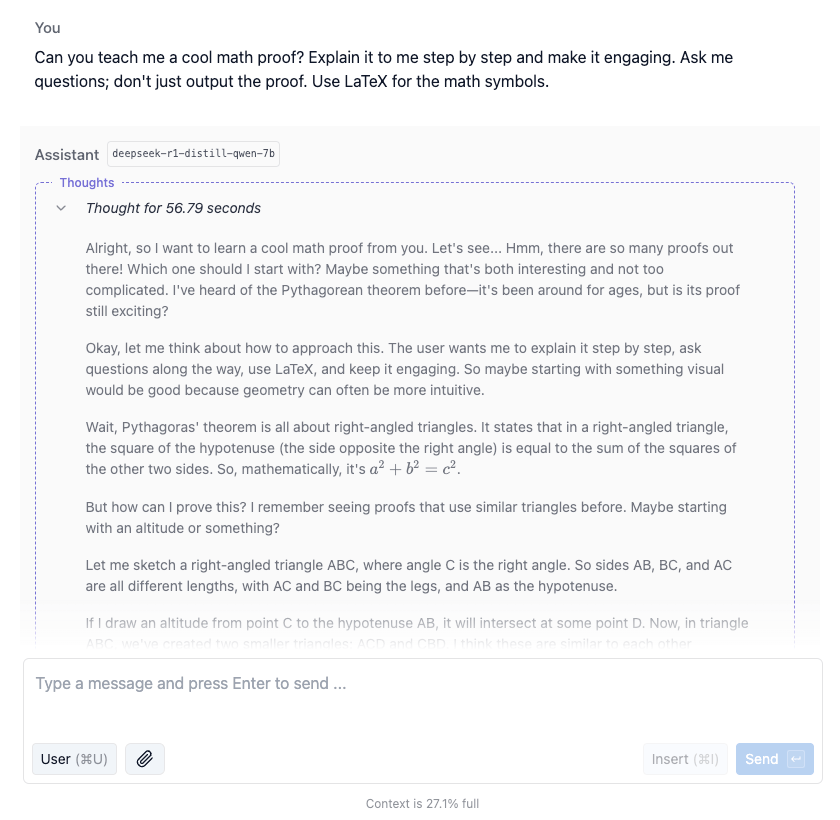The height and width of the screenshot is (820, 840).
Task: Click the Insert button
Action: coord(685,759)
